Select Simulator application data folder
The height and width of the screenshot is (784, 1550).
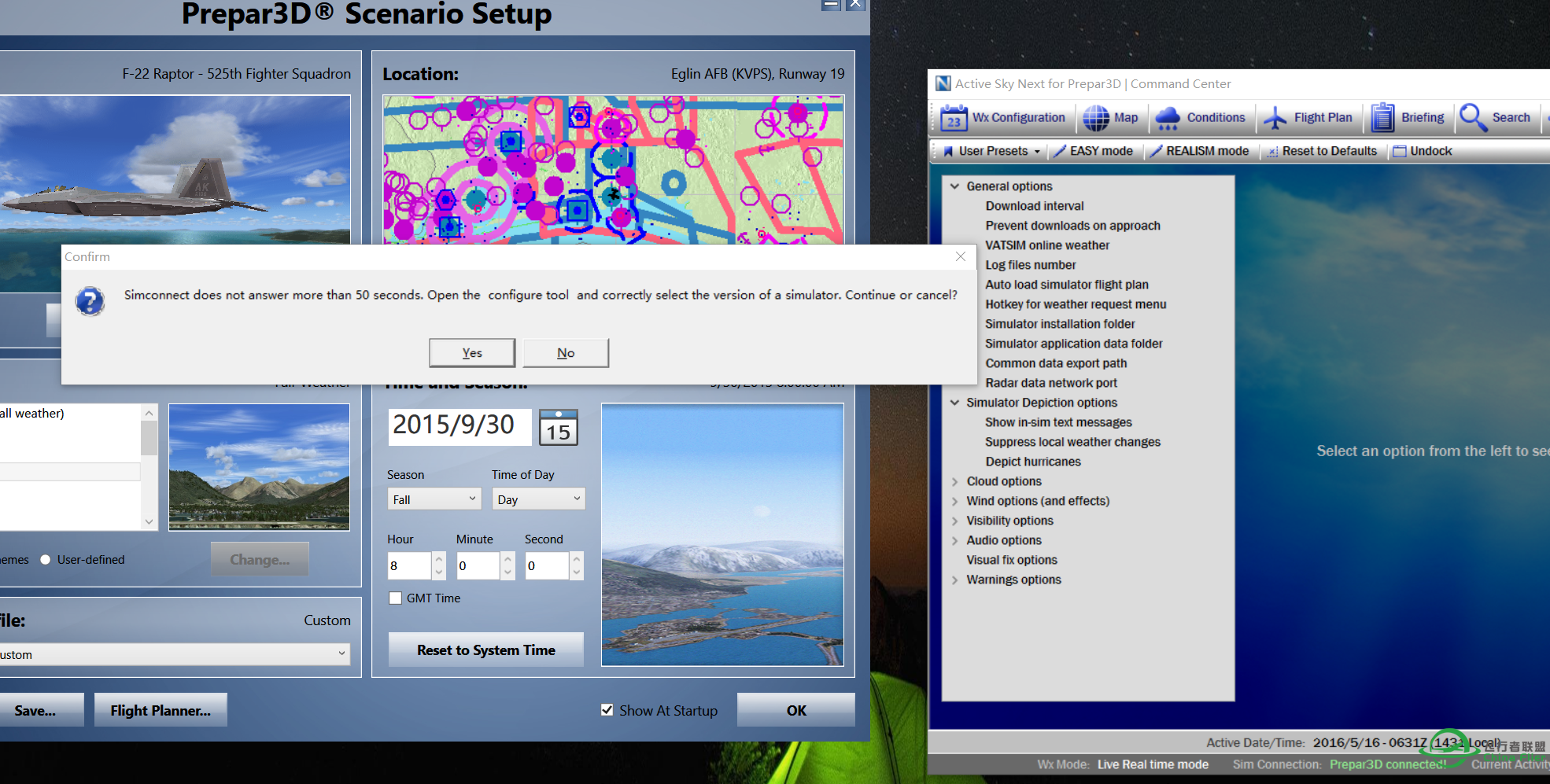1074,344
